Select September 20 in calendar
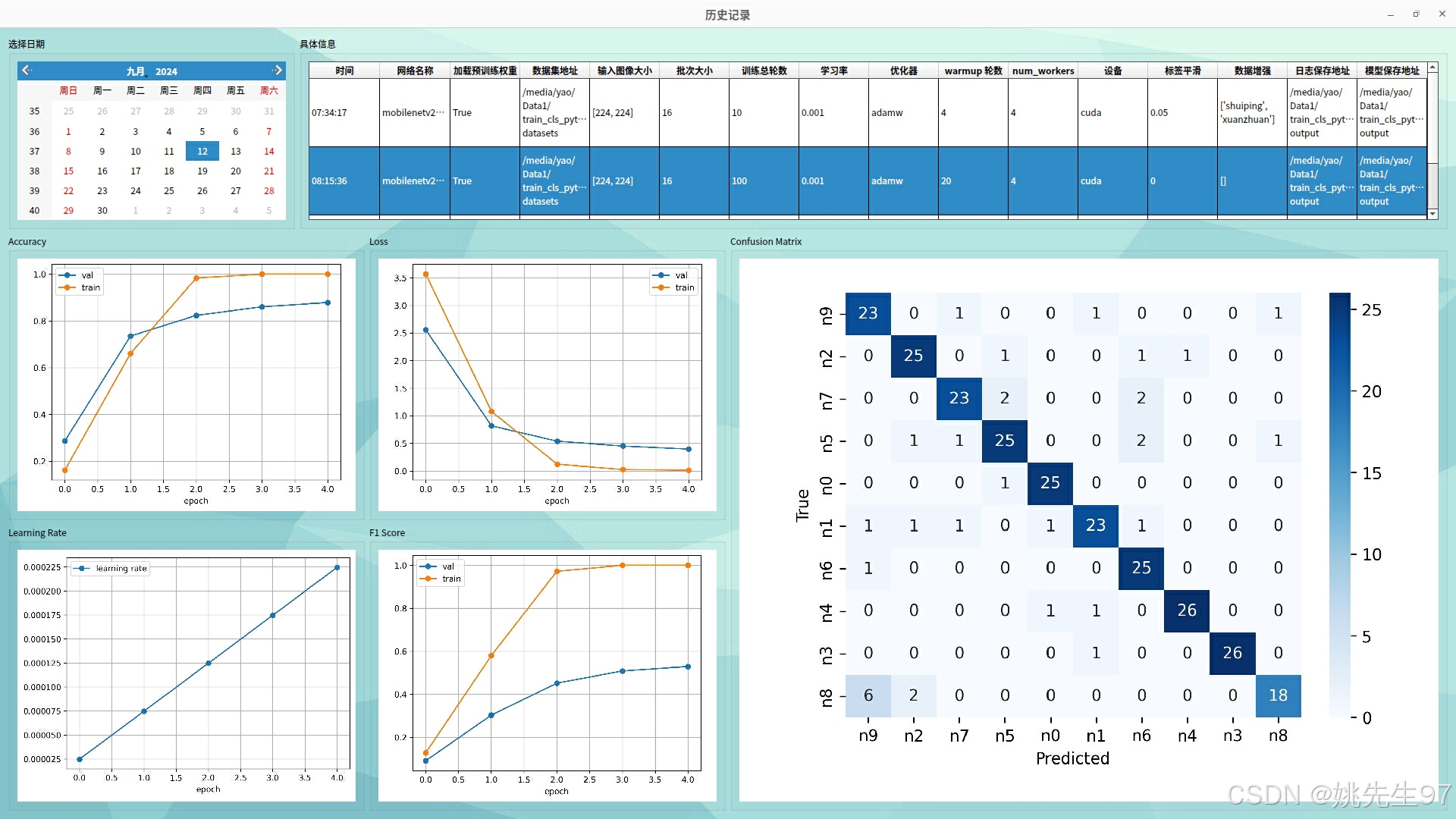 coord(236,171)
